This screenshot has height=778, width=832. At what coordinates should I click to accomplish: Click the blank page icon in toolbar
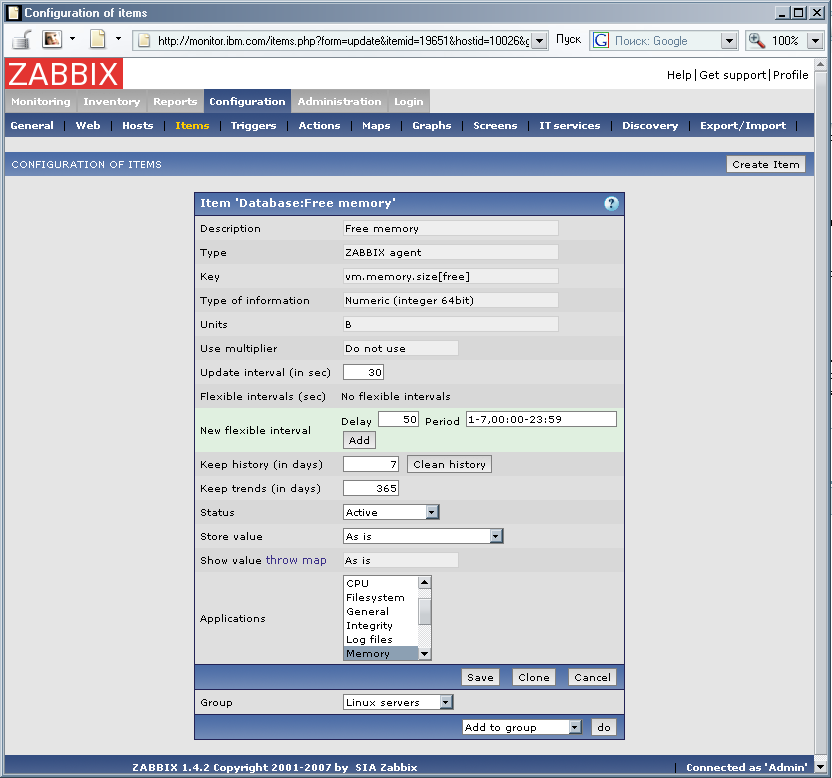pyautogui.click(x=97, y=40)
